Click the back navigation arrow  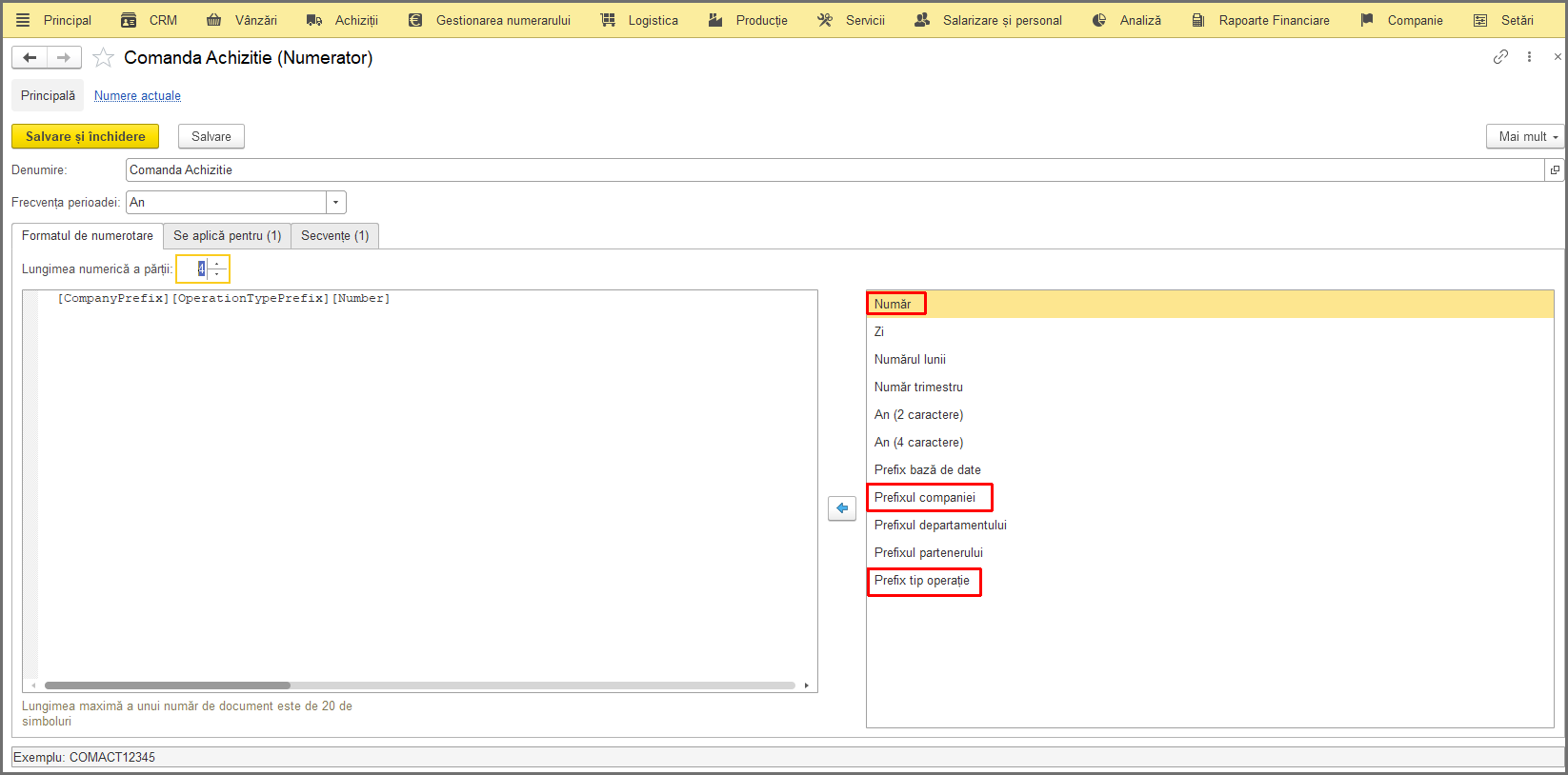pos(30,58)
